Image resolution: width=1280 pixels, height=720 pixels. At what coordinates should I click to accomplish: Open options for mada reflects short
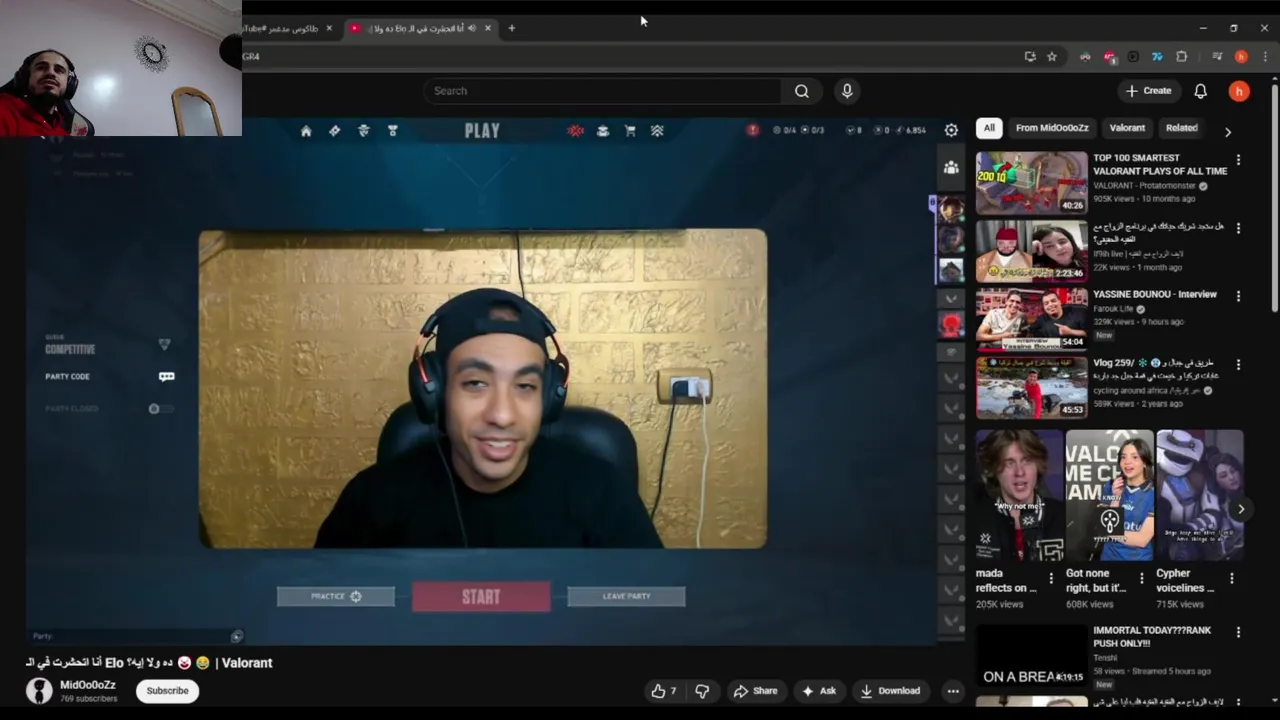1050,578
